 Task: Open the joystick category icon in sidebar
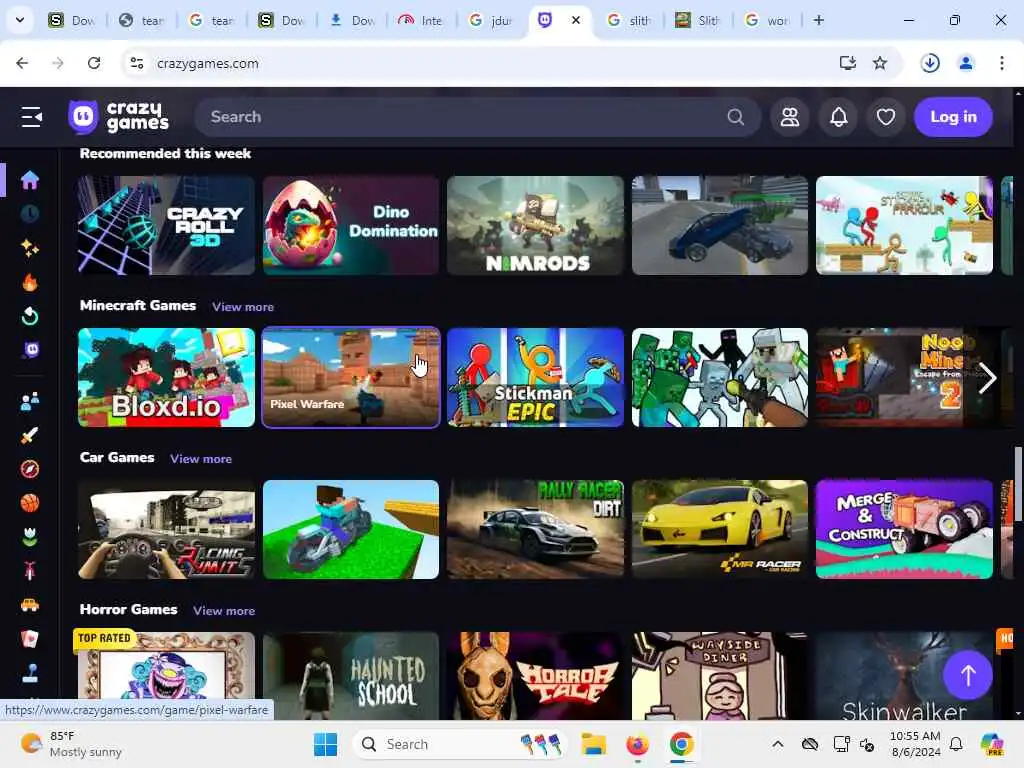29,673
